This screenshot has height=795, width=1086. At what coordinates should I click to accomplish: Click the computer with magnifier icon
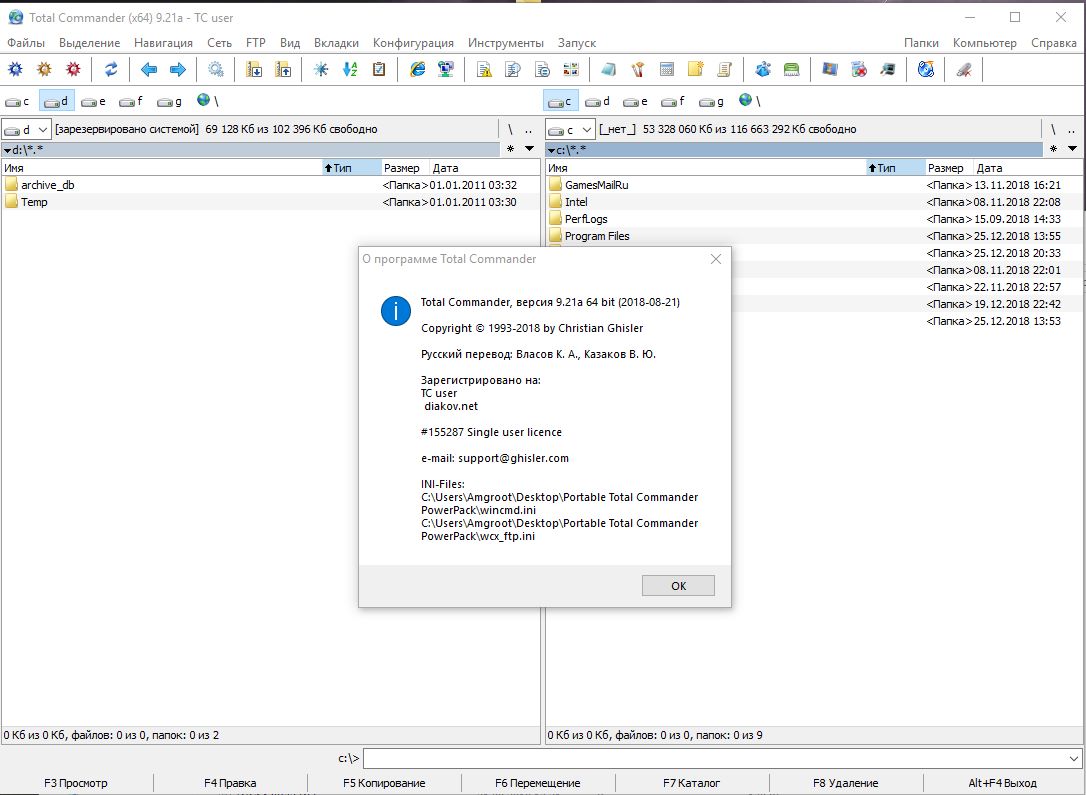(x=888, y=69)
